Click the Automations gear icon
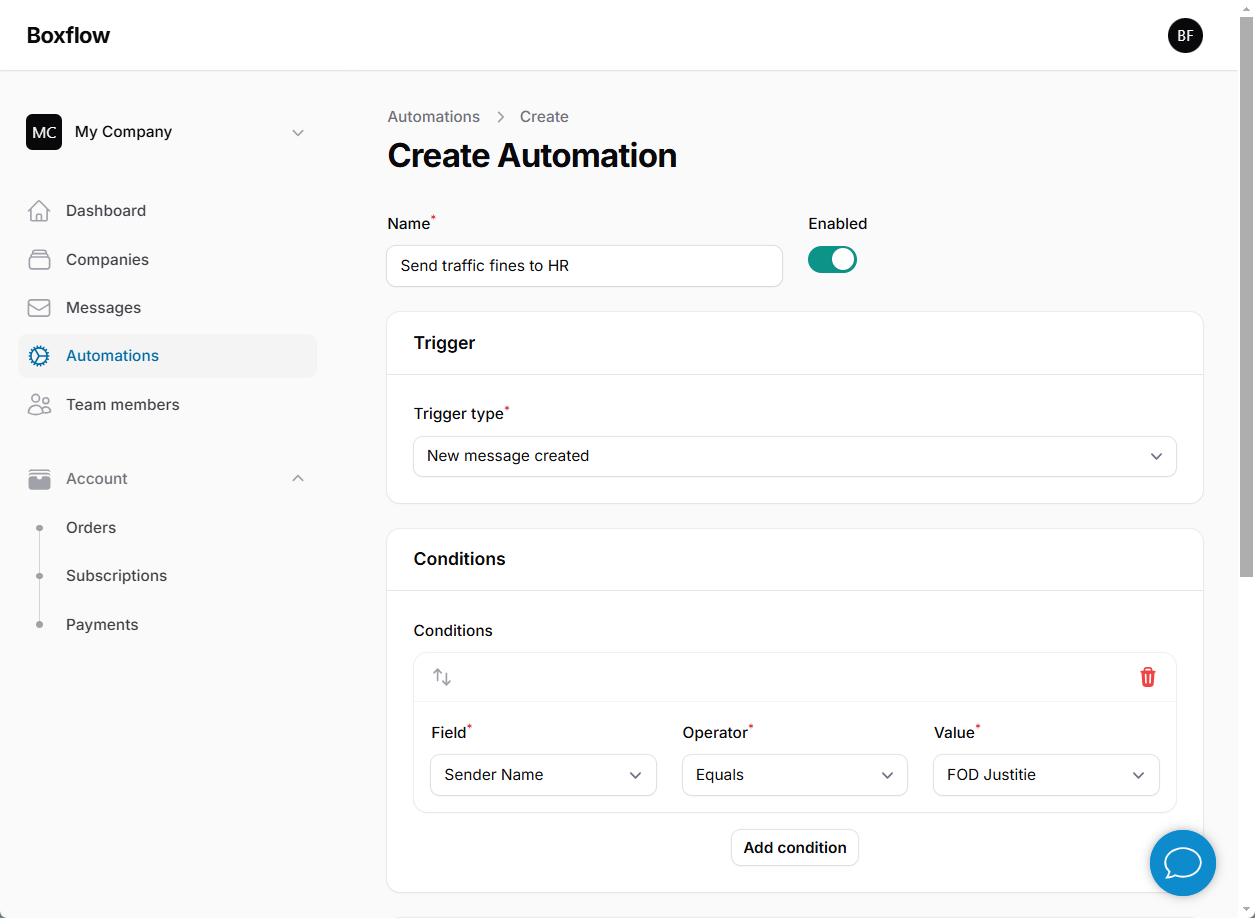 coord(39,356)
